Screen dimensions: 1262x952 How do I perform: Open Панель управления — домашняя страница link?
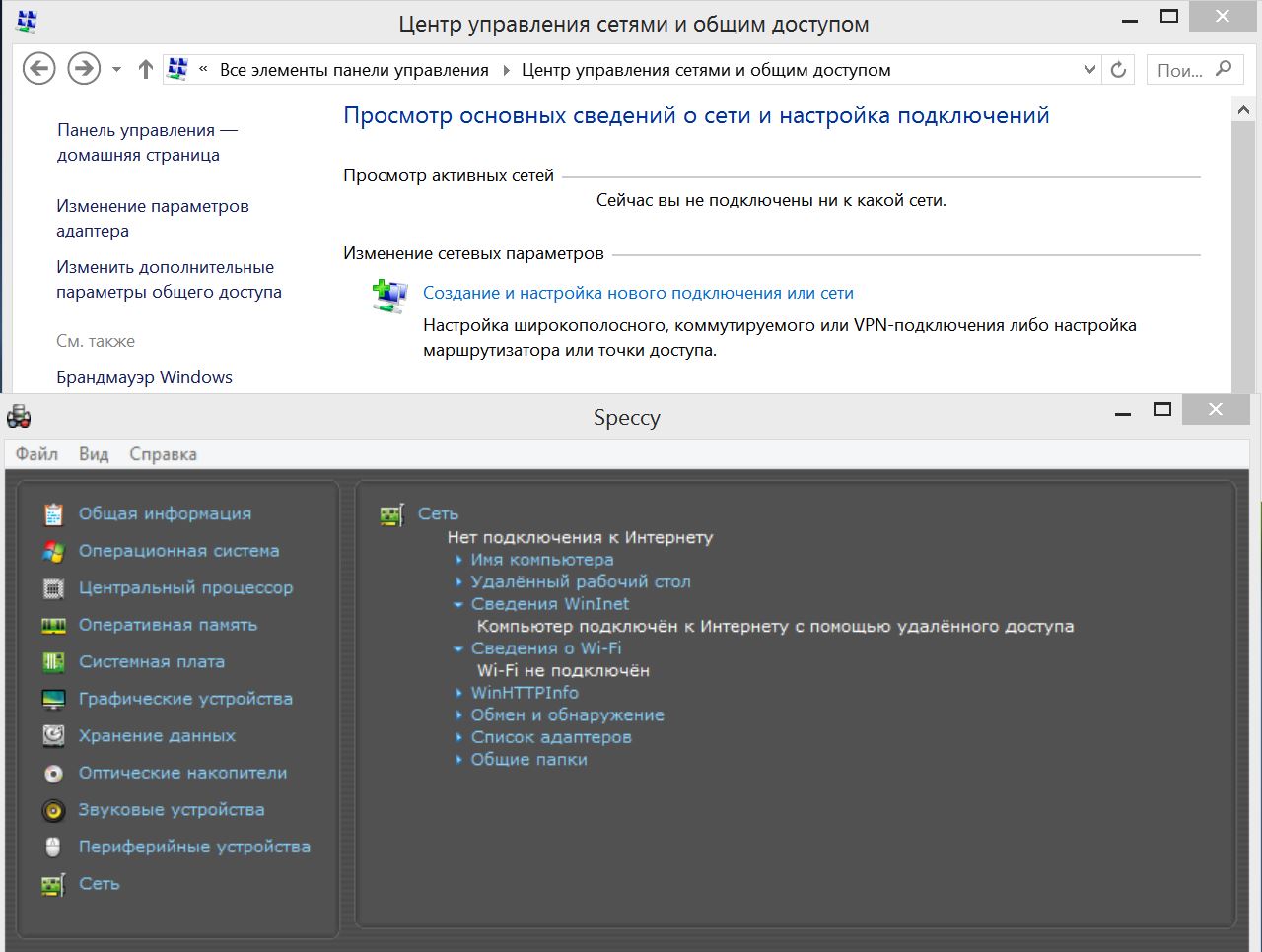[147, 142]
